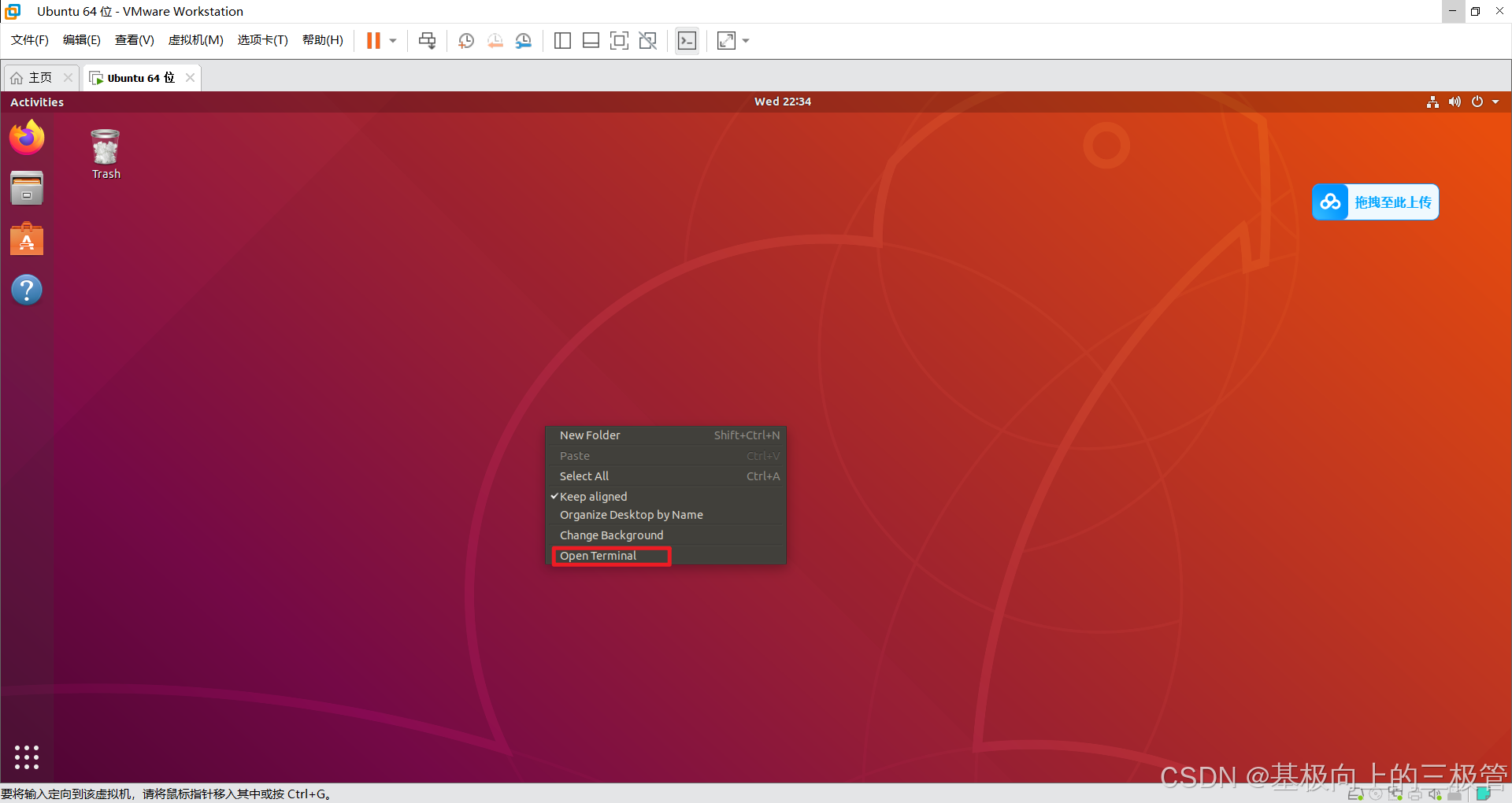This screenshot has height=803, width=1512.
Task: Open Ubuntu Software from the dock
Action: click(x=27, y=239)
